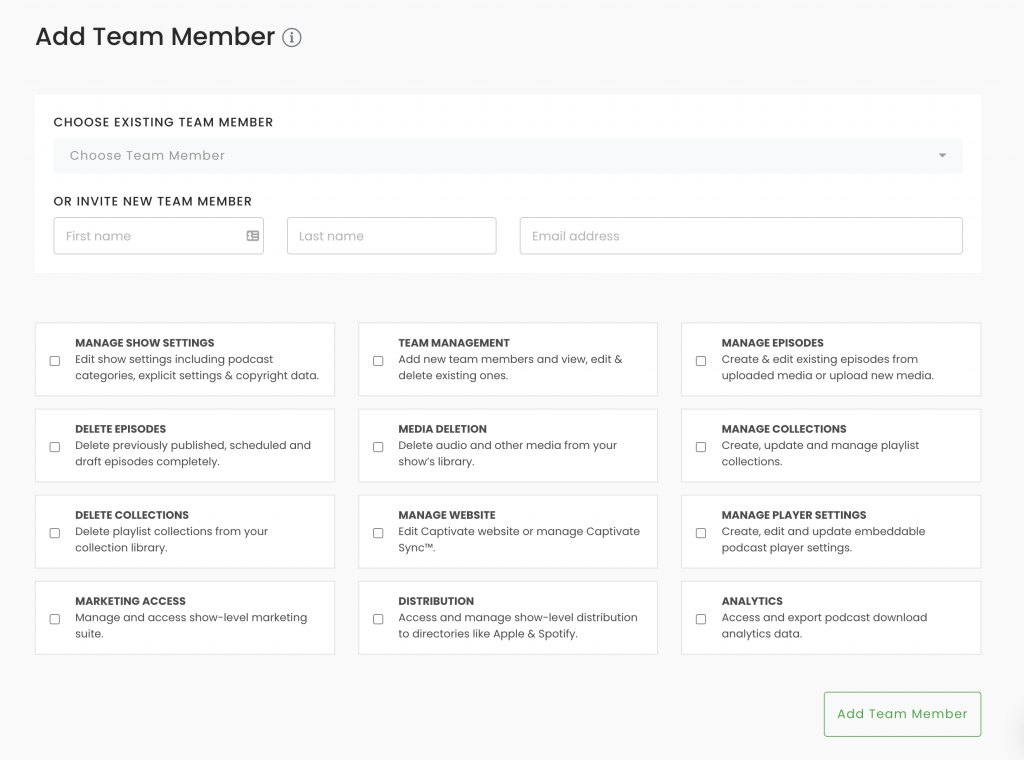
Task: Click the info icon beside Add Team Member heading
Action: [291, 37]
